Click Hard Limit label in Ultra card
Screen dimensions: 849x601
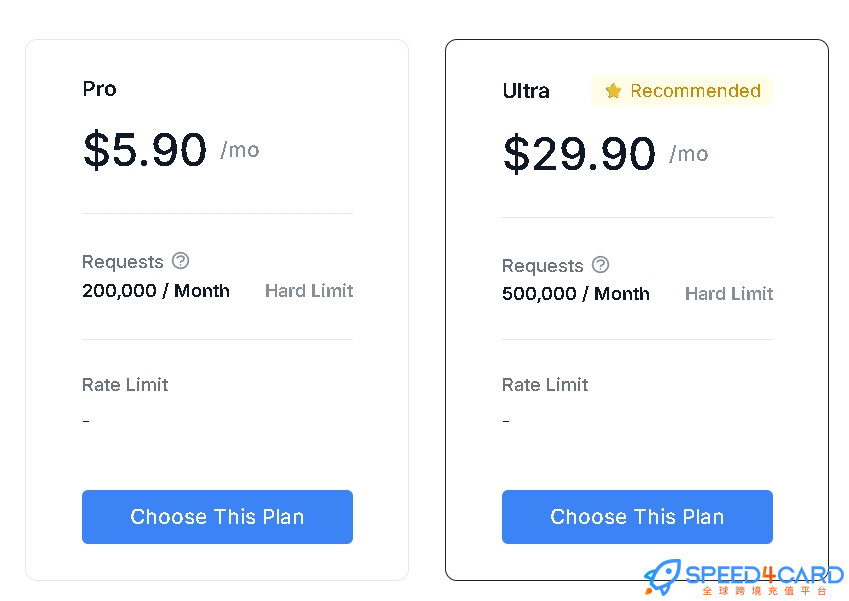[729, 293]
